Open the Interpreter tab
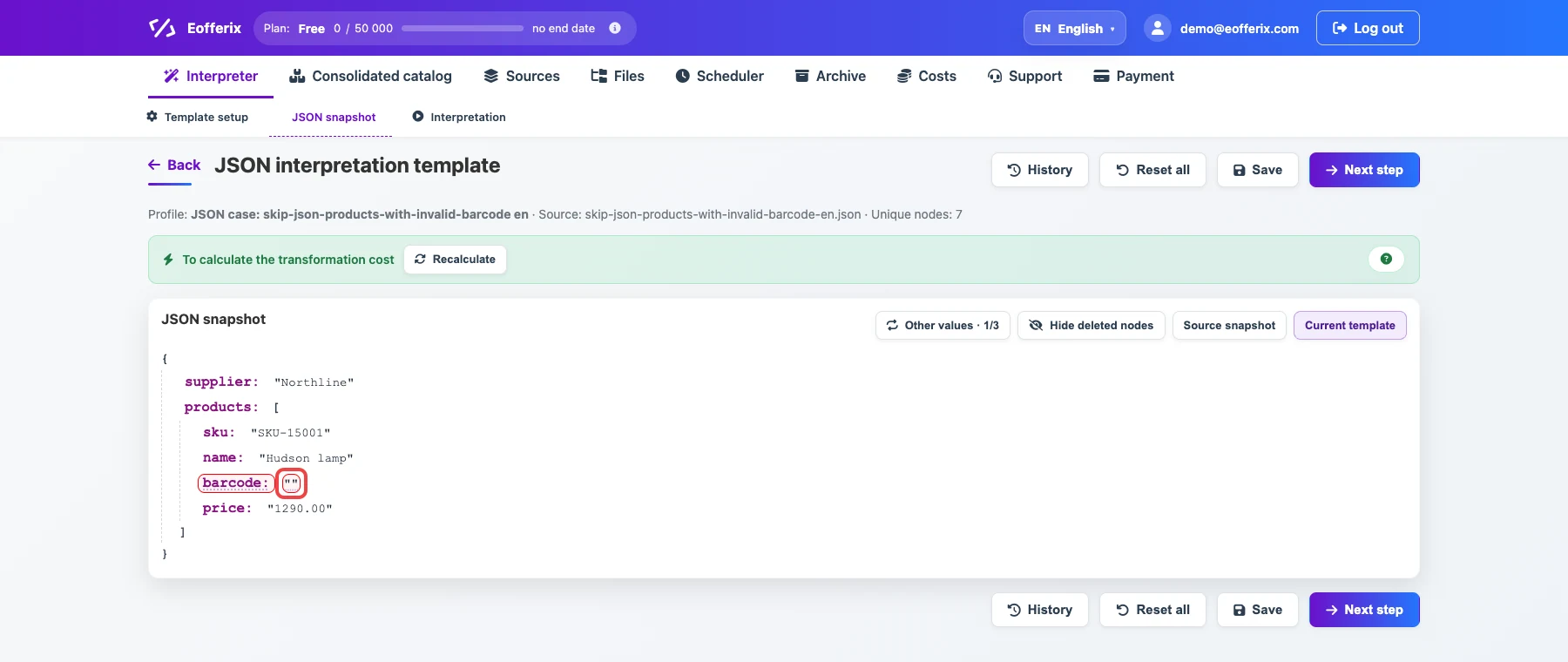Viewport: 1568px width, 662px height. pos(211,76)
